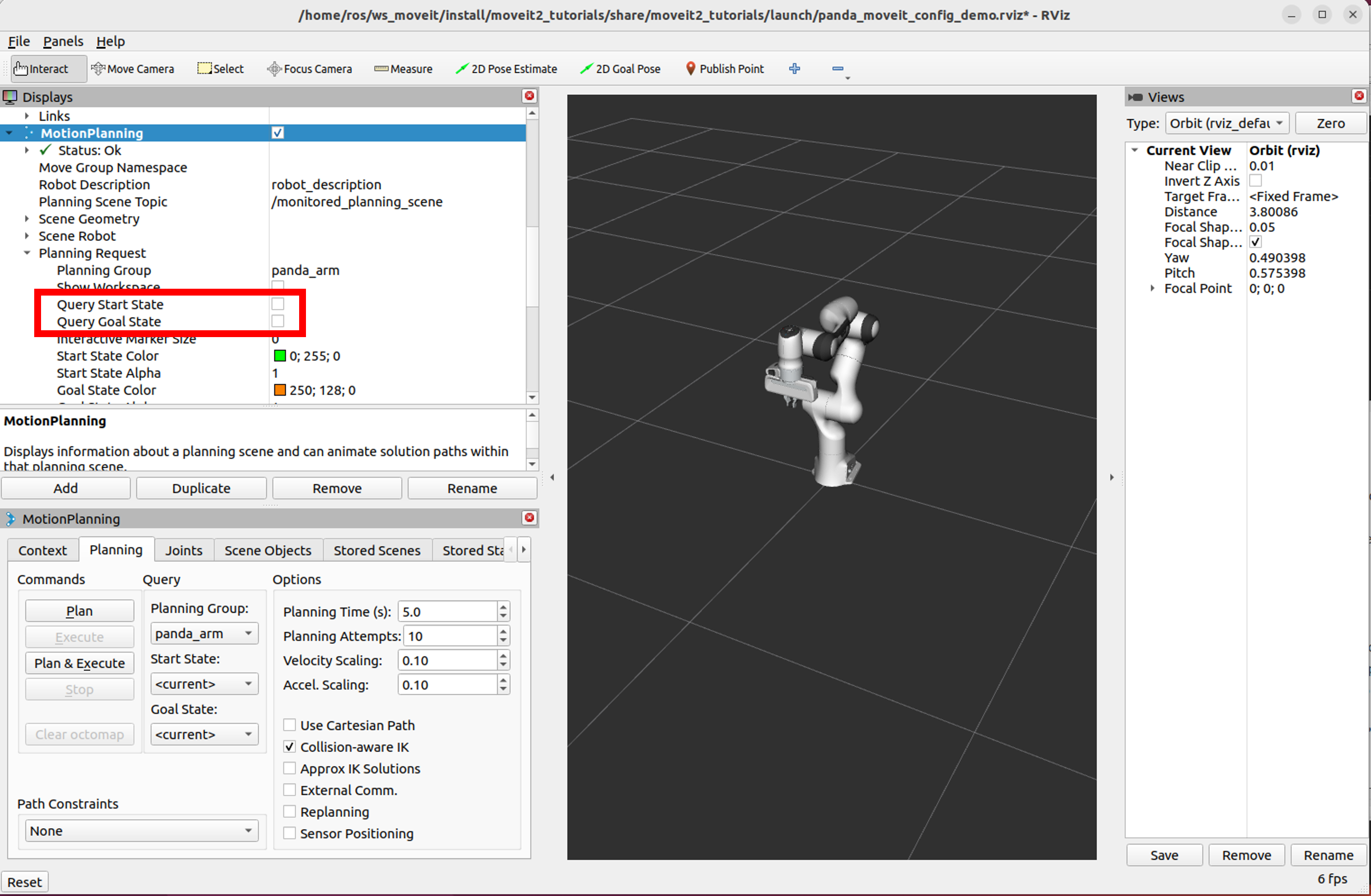The width and height of the screenshot is (1371, 896).
Task: Expand the Status: Ok row
Action: (26, 150)
